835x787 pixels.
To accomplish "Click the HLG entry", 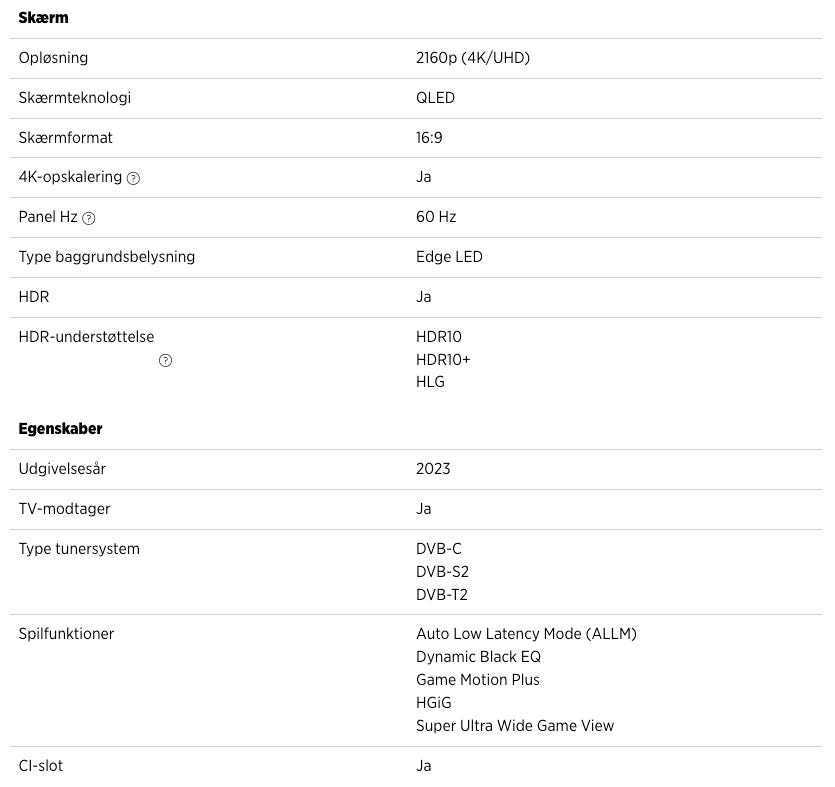I will tap(430, 382).
